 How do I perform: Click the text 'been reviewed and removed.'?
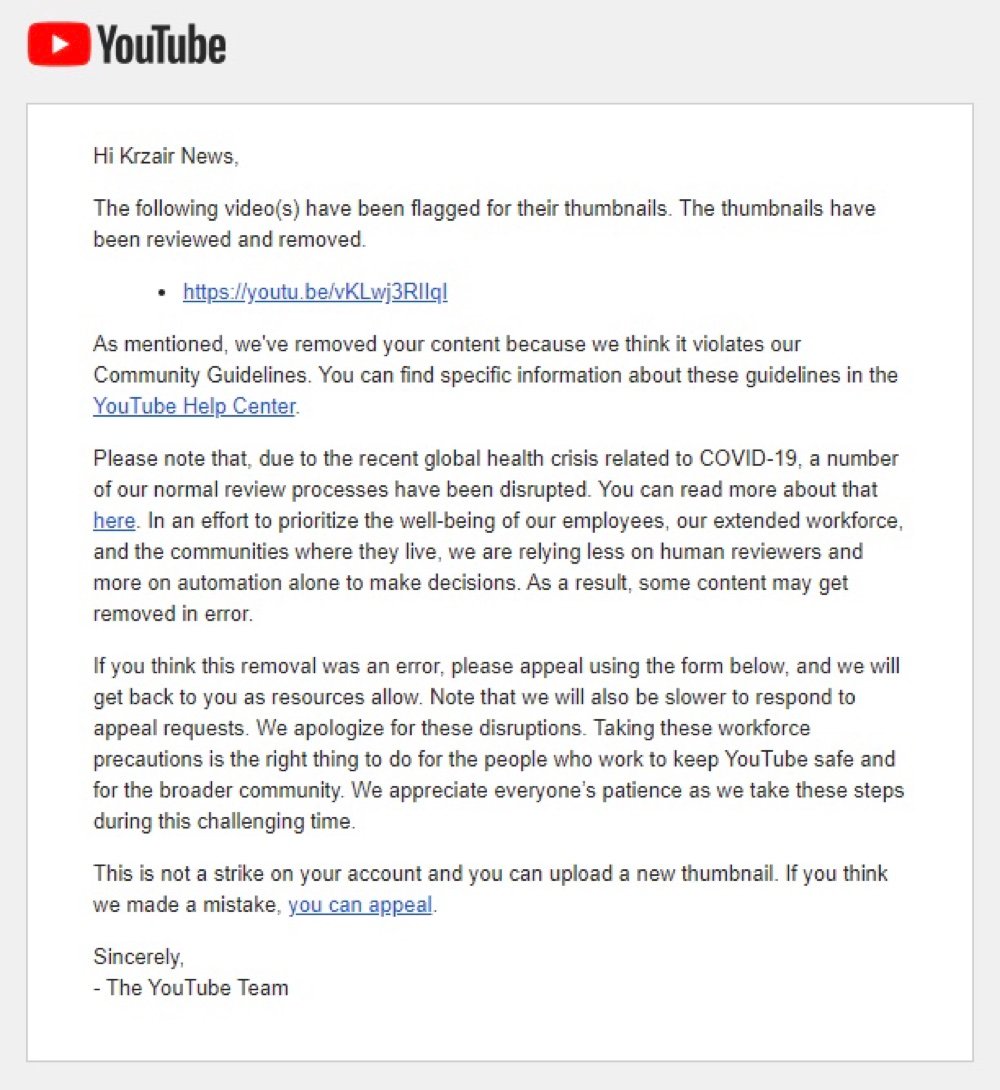pyautogui.click(x=229, y=240)
